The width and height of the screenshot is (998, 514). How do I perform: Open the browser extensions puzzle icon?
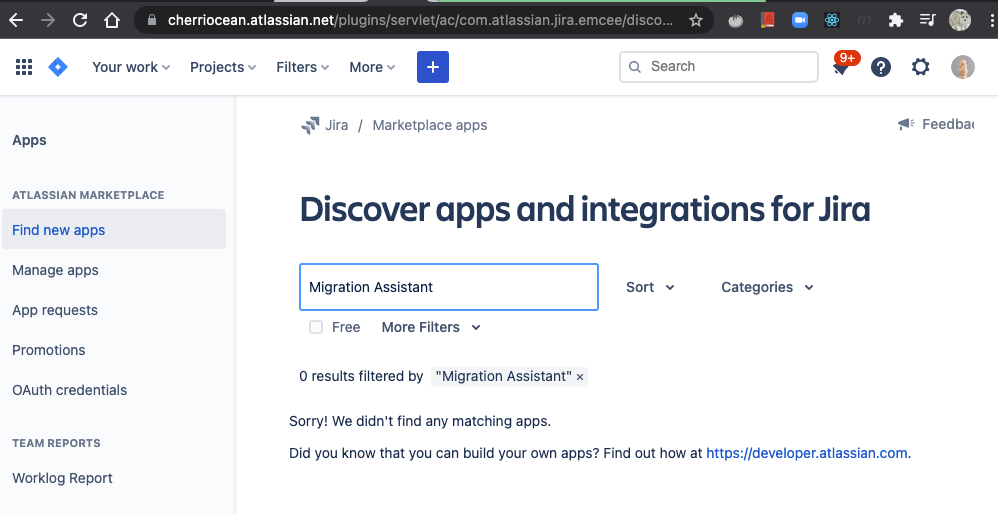point(896,20)
